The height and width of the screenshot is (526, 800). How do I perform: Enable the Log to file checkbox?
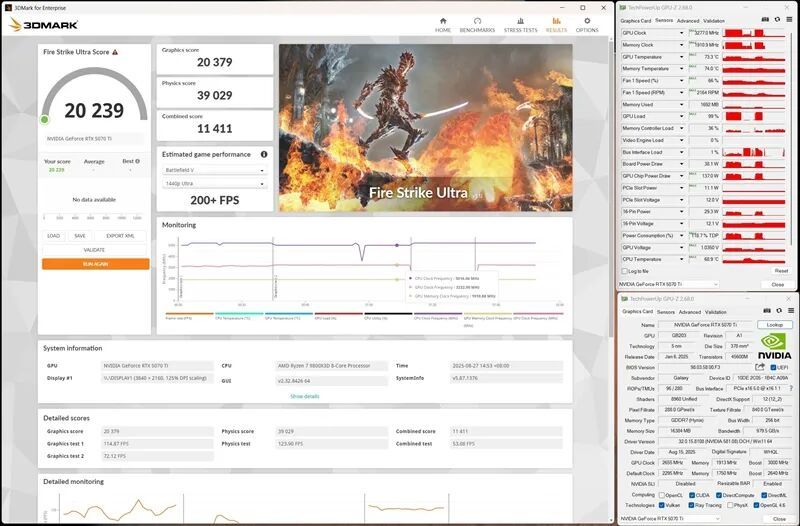point(625,271)
